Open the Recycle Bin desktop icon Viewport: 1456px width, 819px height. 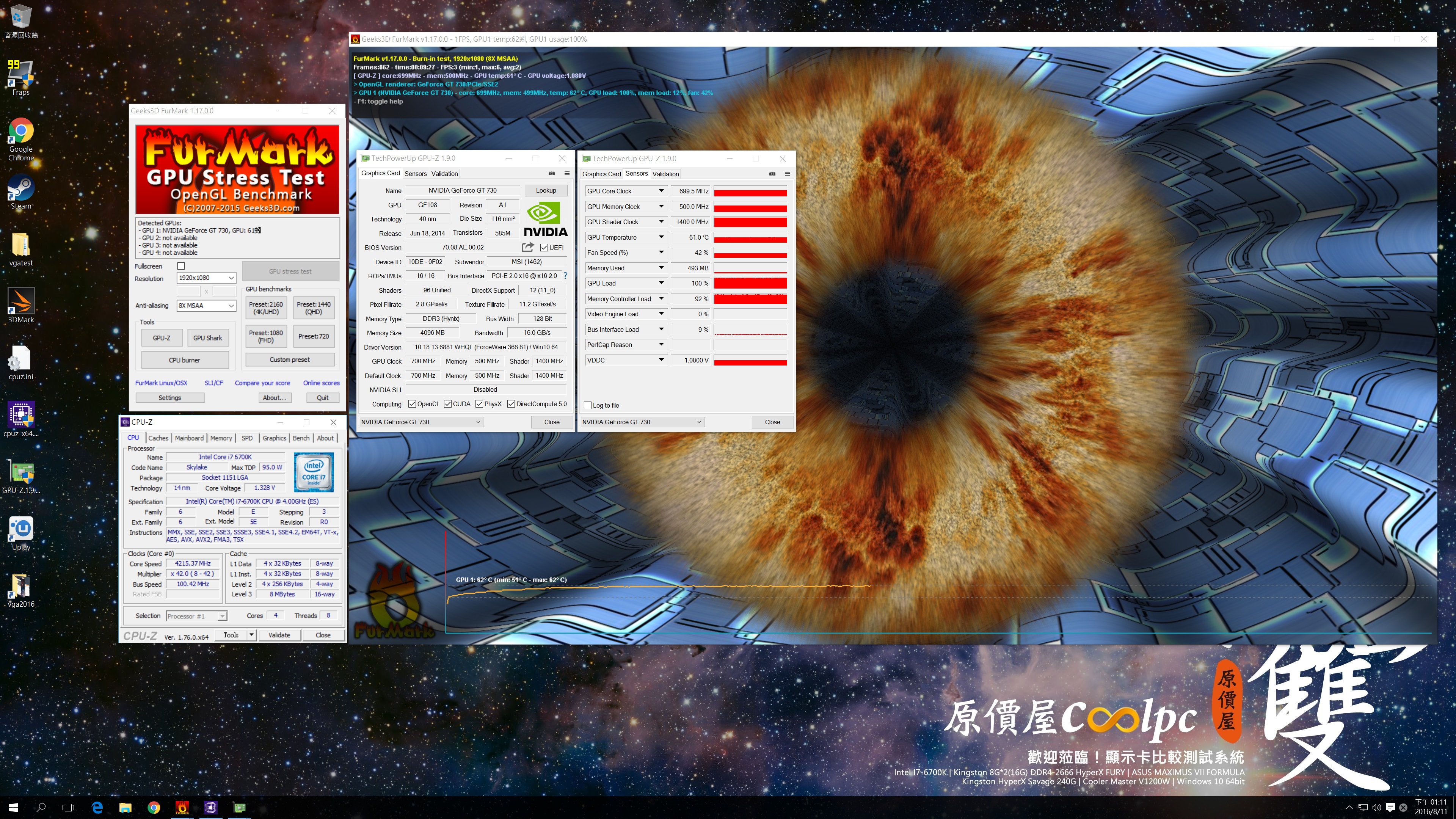click(21, 22)
